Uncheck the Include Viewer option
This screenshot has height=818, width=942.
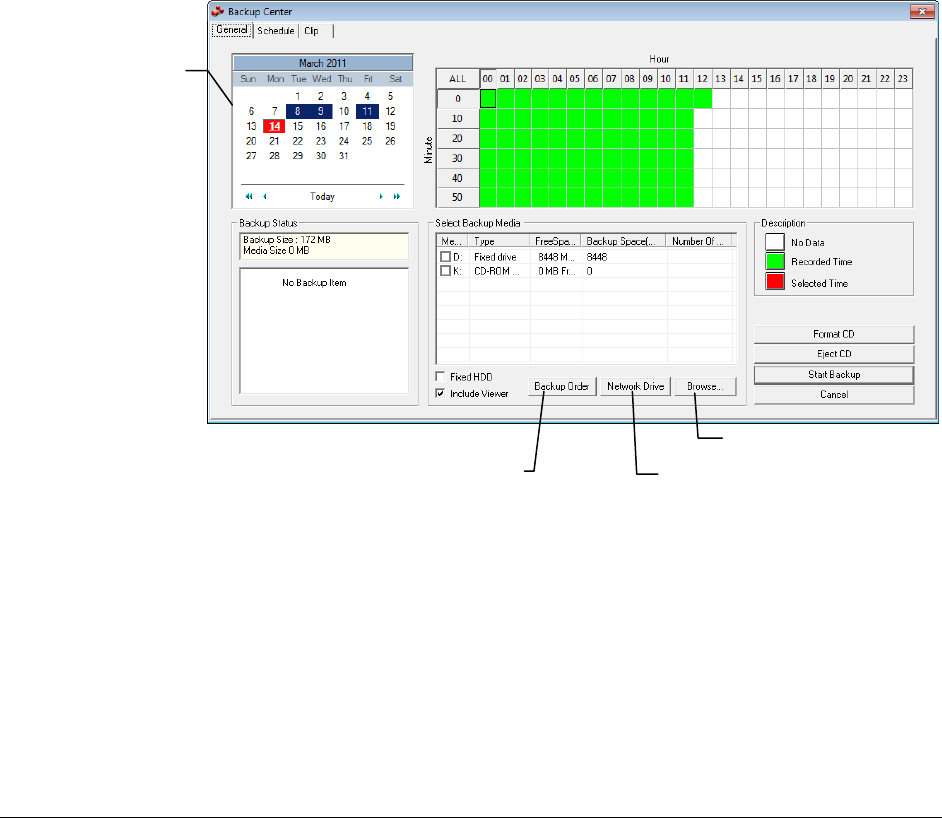pyautogui.click(x=441, y=394)
